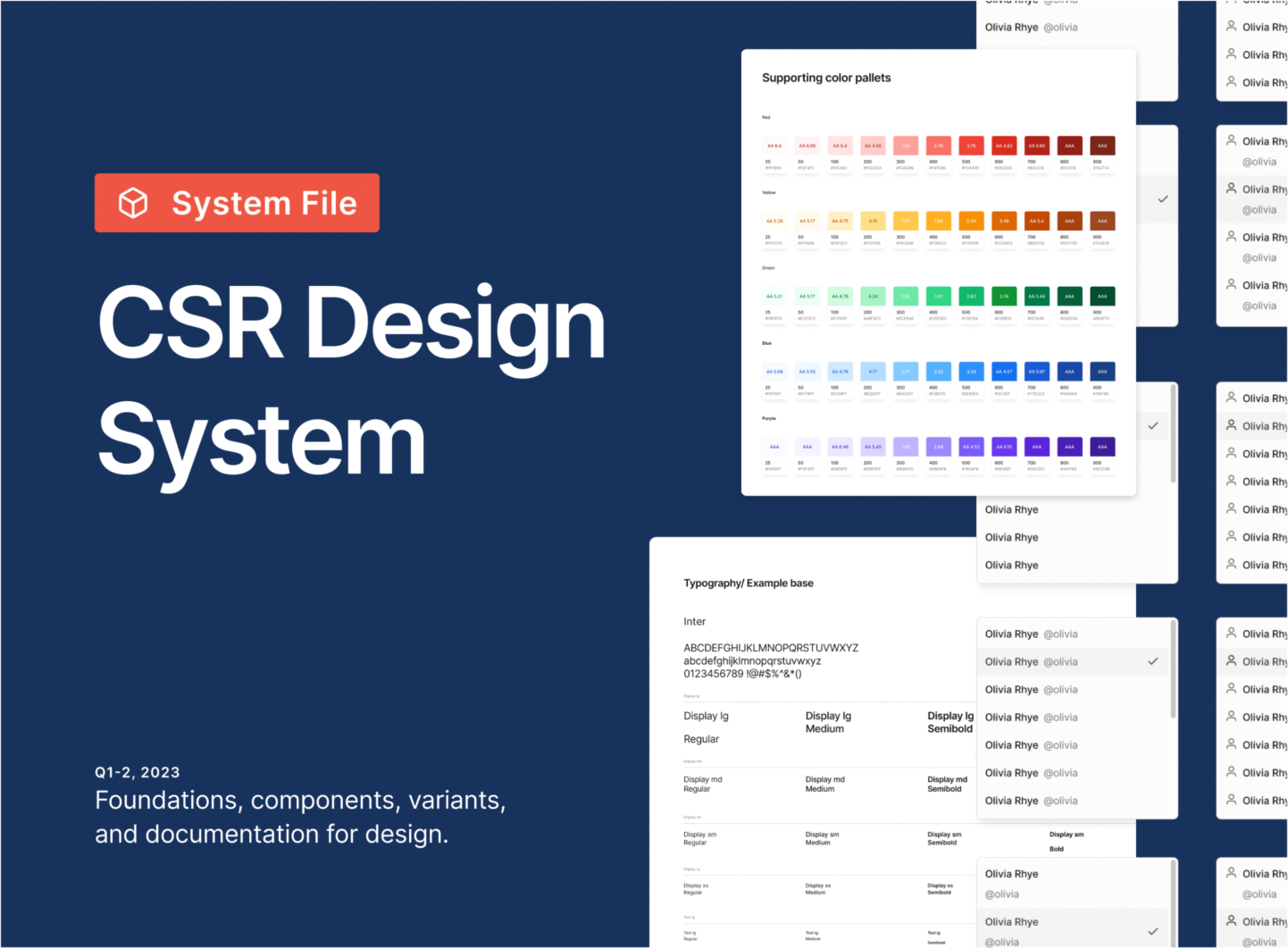
Task: Click the Purple palette row label
Action: click(x=769, y=418)
